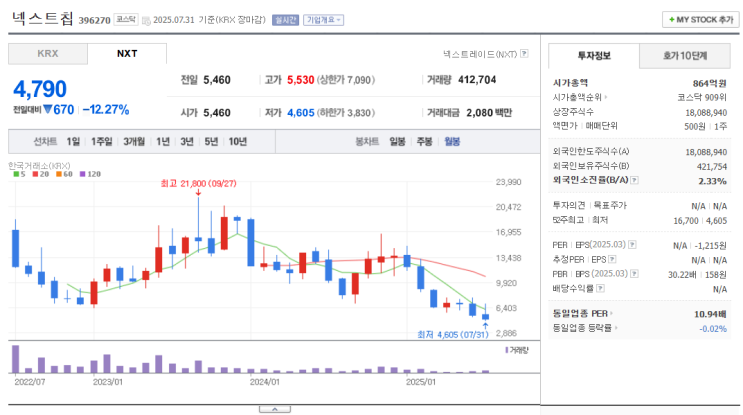Click the orange 60-period moving average swatch

click(59, 174)
